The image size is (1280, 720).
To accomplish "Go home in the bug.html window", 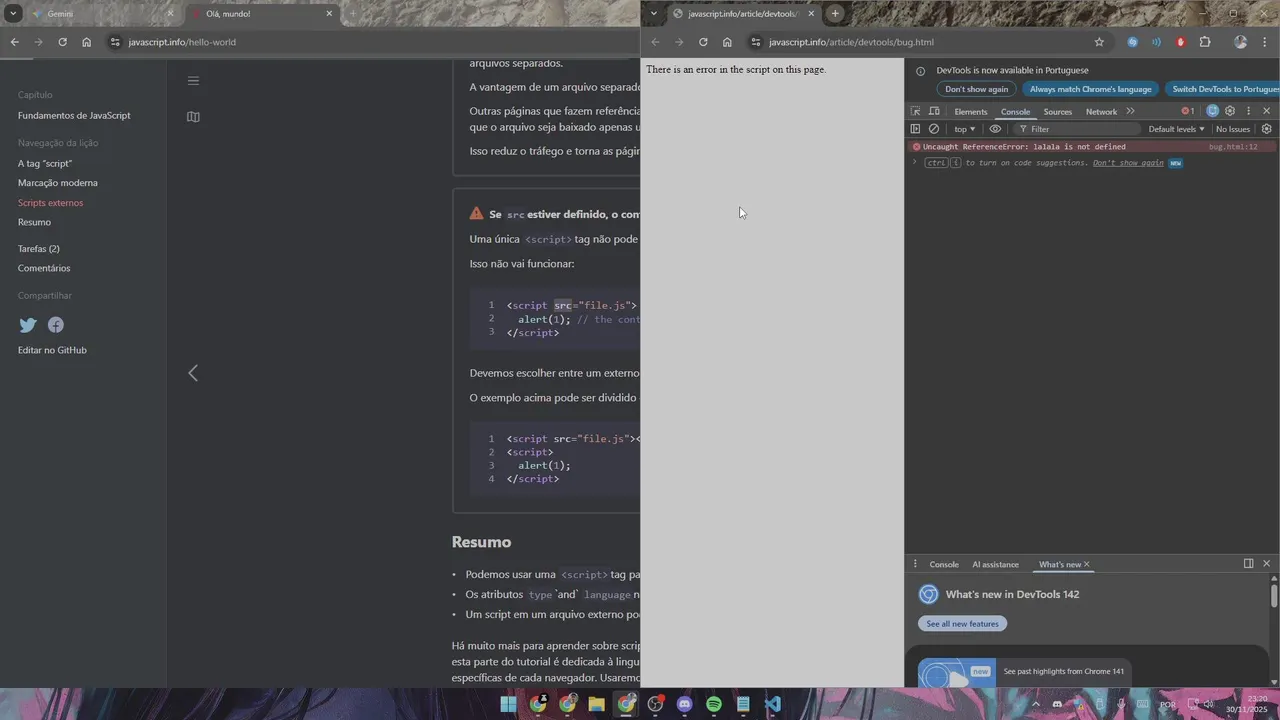I will (x=727, y=42).
